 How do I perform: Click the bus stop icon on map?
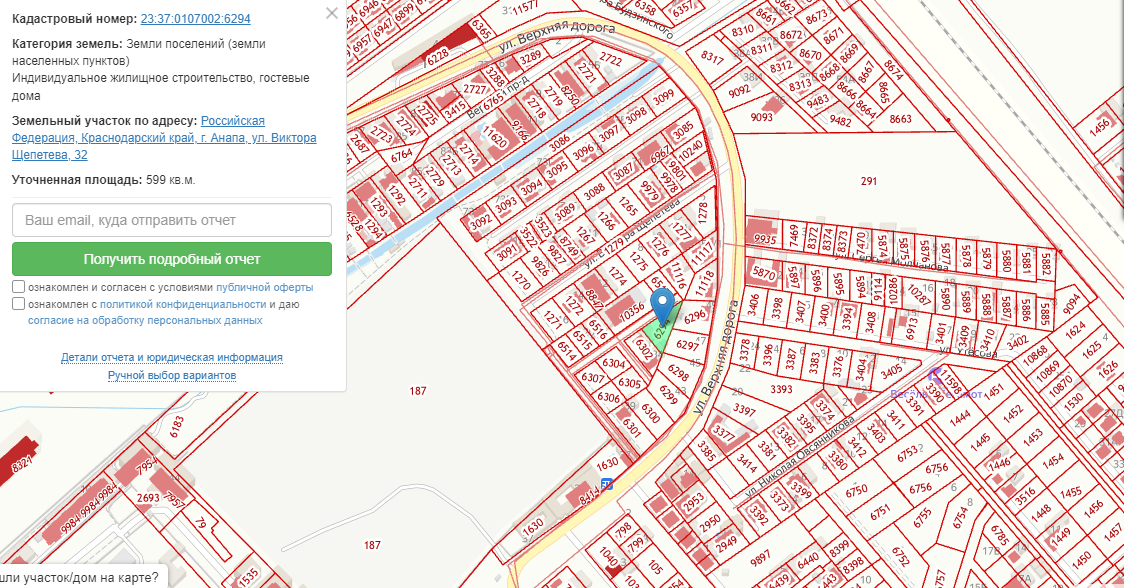click(x=607, y=484)
